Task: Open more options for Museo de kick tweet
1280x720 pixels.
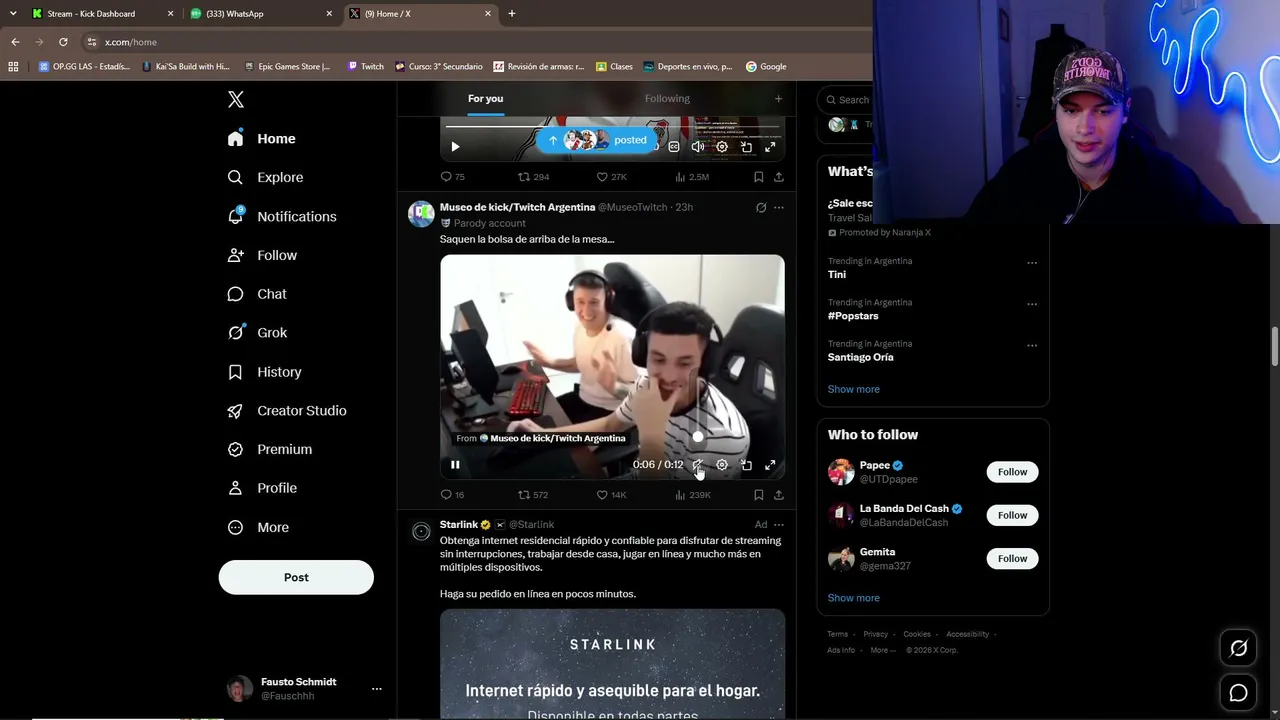Action: 779,207
